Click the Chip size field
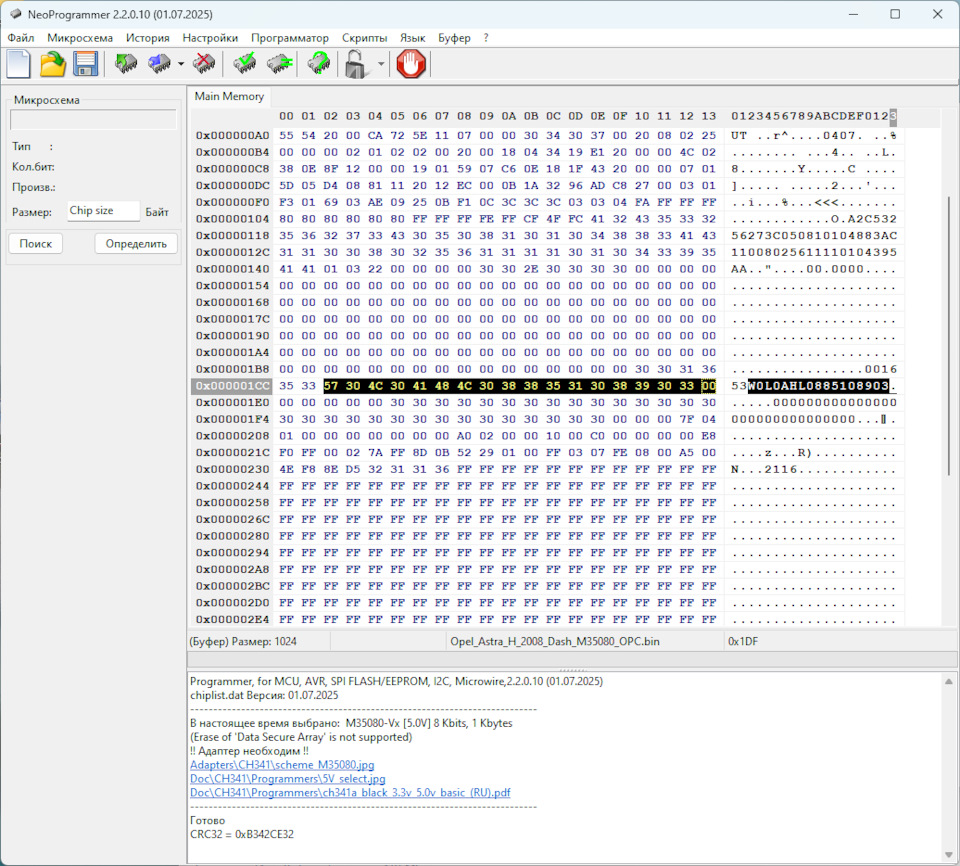Screen dimensions: 960x866 [103, 211]
